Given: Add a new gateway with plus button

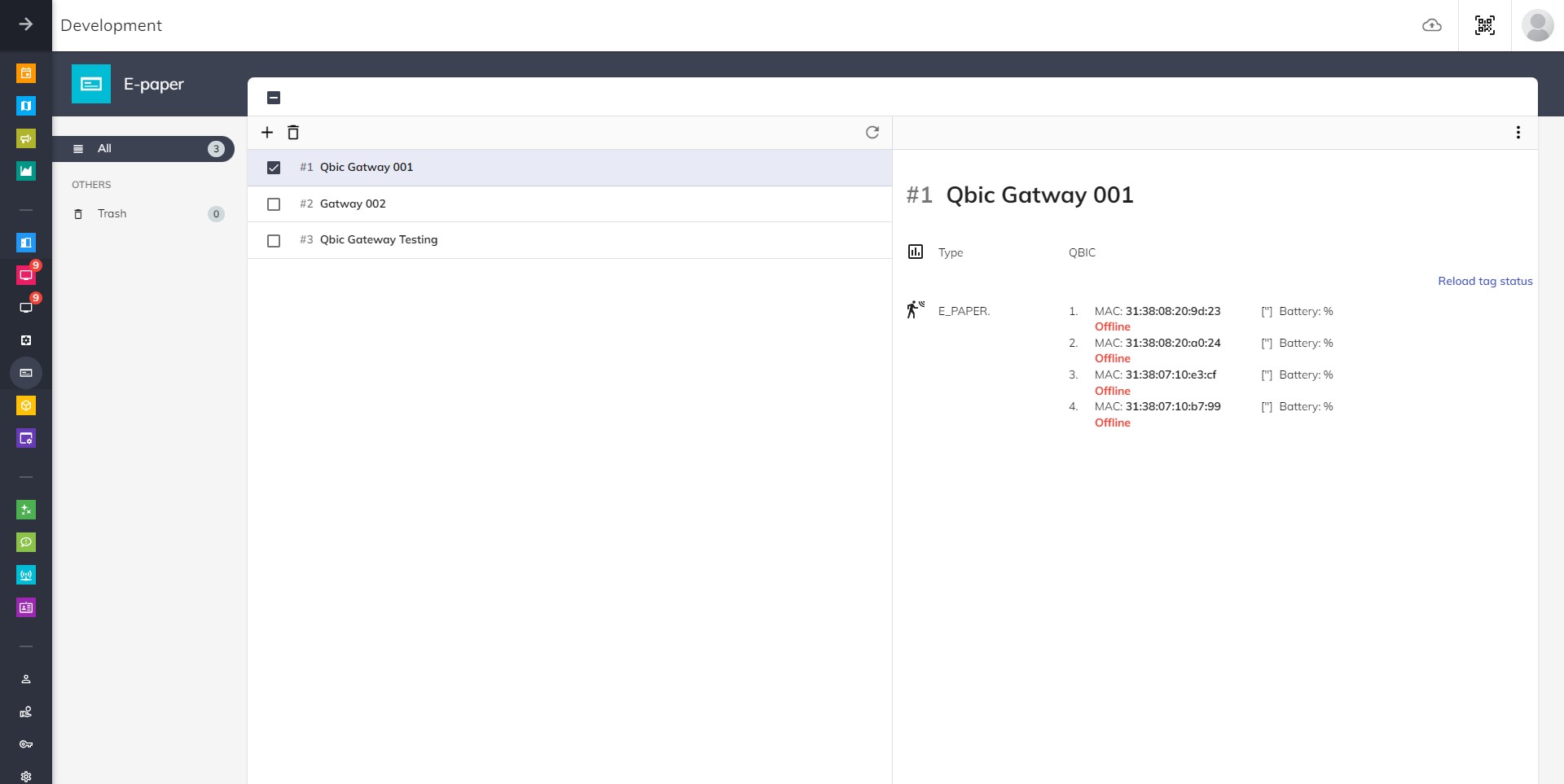Looking at the screenshot, I should click(x=267, y=133).
